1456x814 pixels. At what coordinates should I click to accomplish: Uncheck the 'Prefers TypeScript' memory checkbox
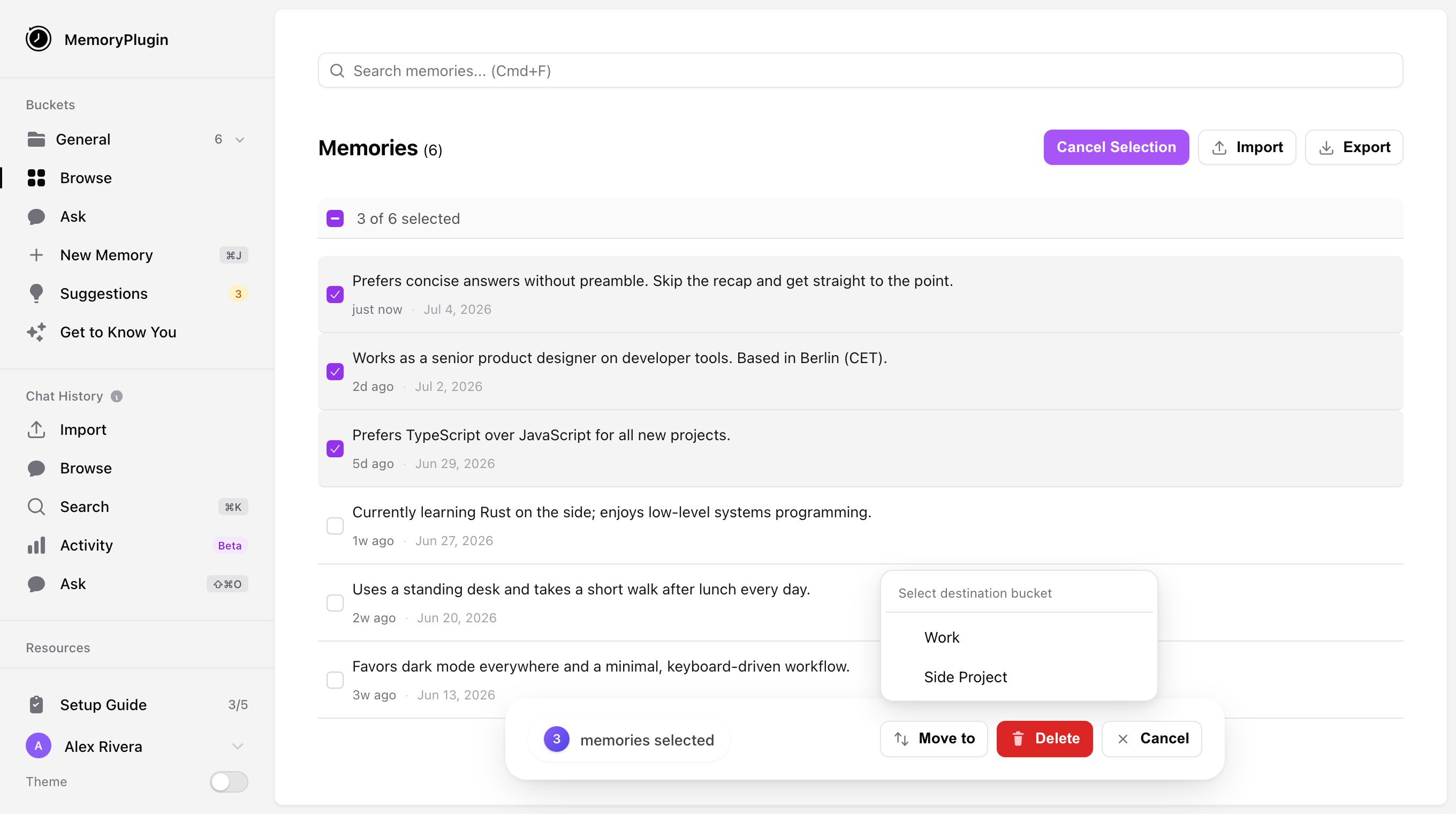pyautogui.click(x=335, y=449)
